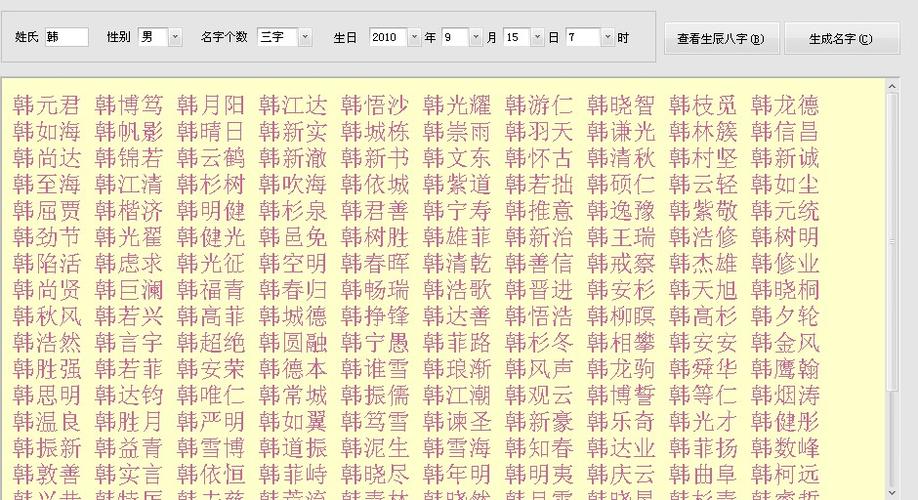Image resolution: width=918 pixels, height=500 pixels.
Task: Select the name 韩杰雄
Action: [x=703, y=263]
